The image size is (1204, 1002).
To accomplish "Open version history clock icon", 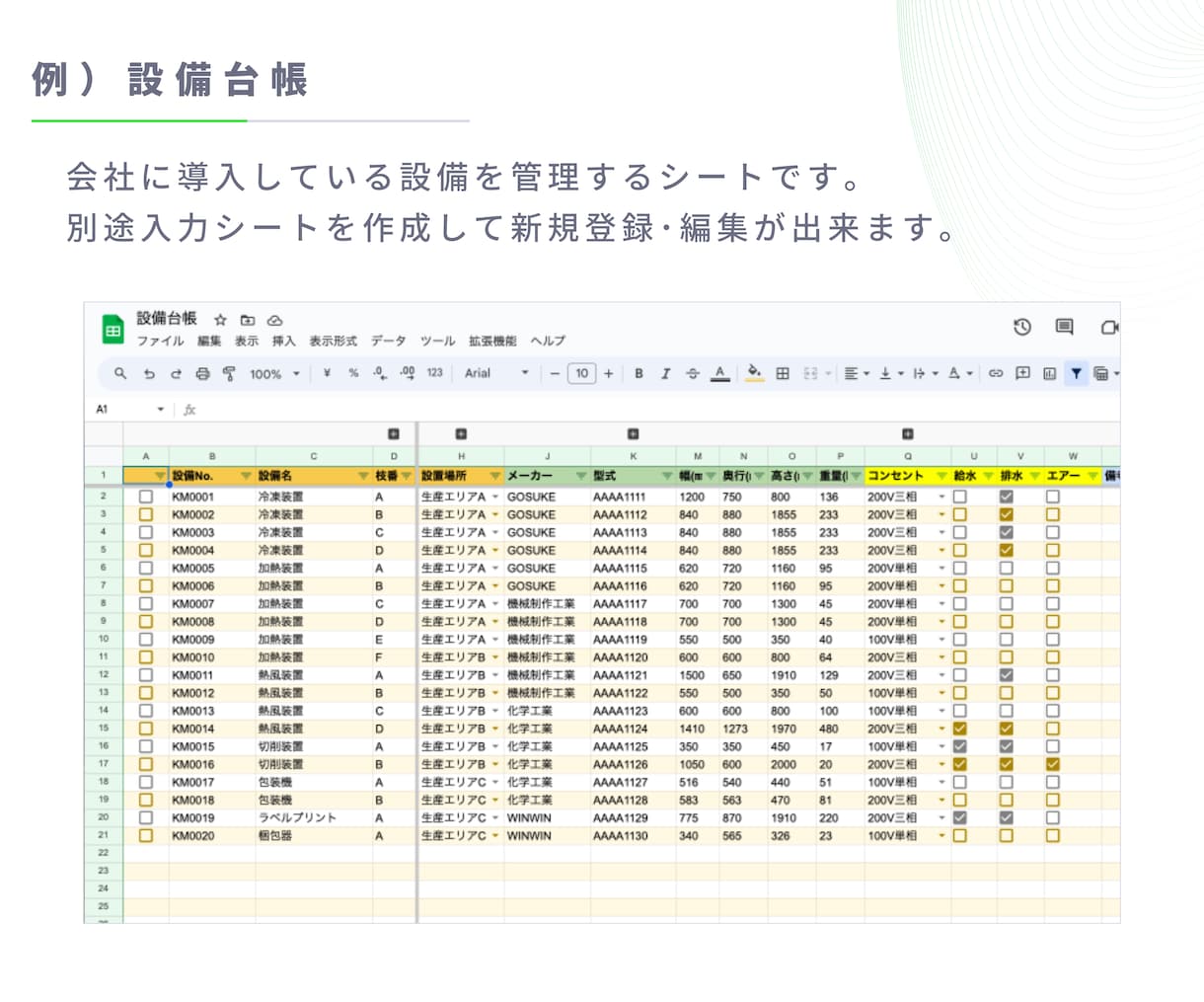I will tap(1022, 327).
